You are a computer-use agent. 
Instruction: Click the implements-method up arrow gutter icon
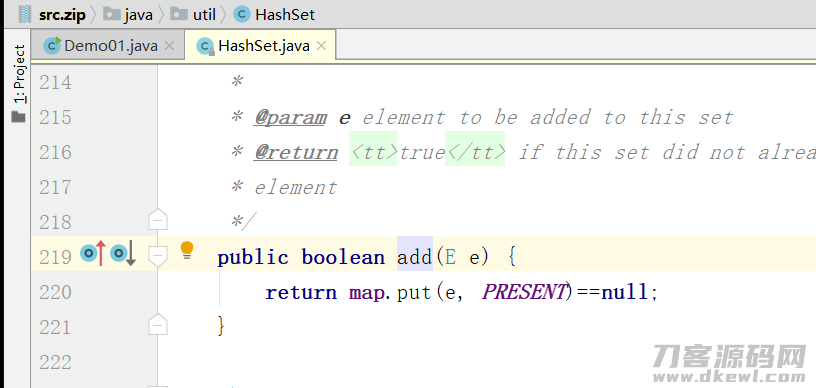pyautogui.click(x=93, y=254)
